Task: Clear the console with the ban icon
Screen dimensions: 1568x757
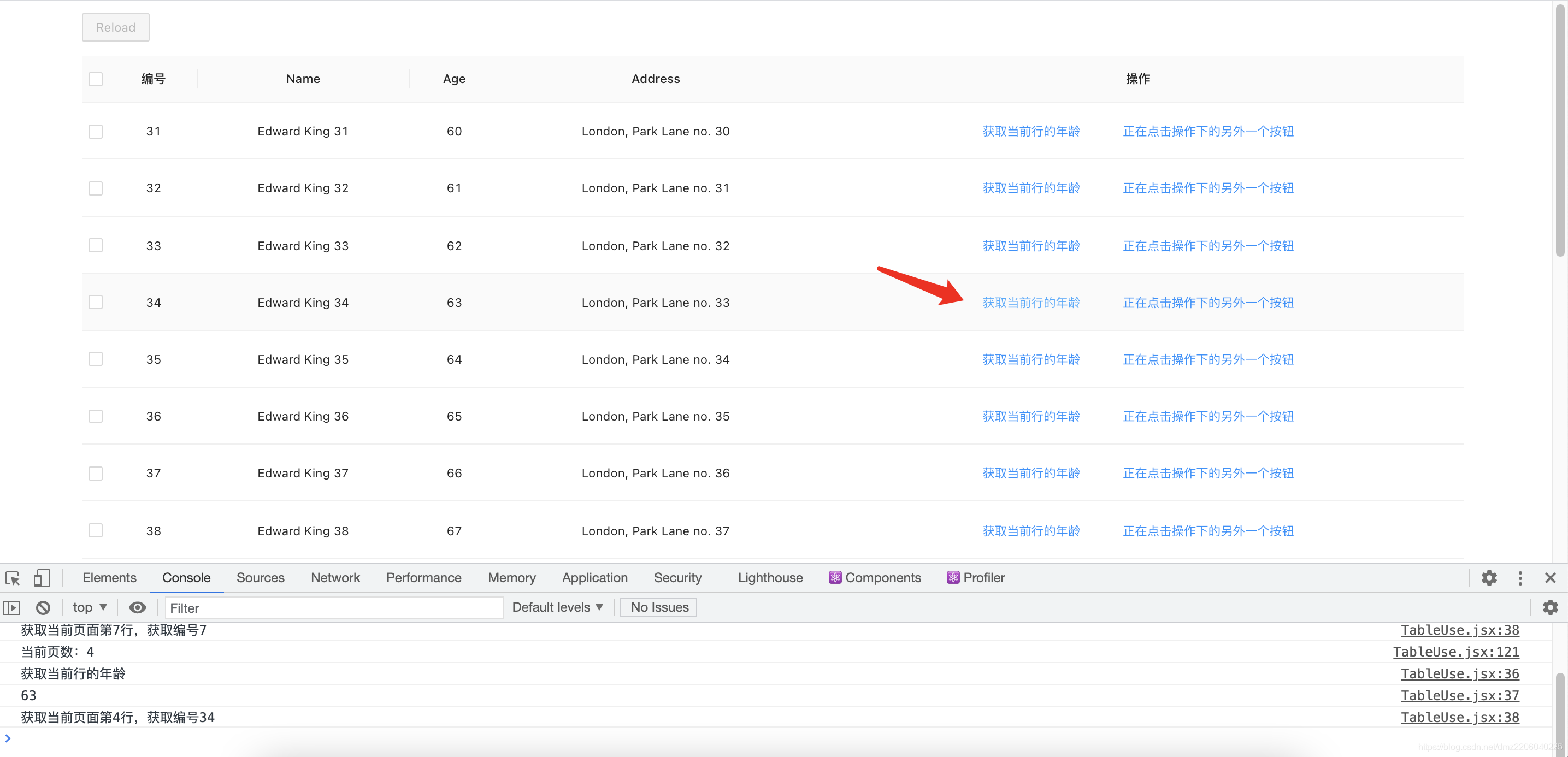Action: pos(43,607)
